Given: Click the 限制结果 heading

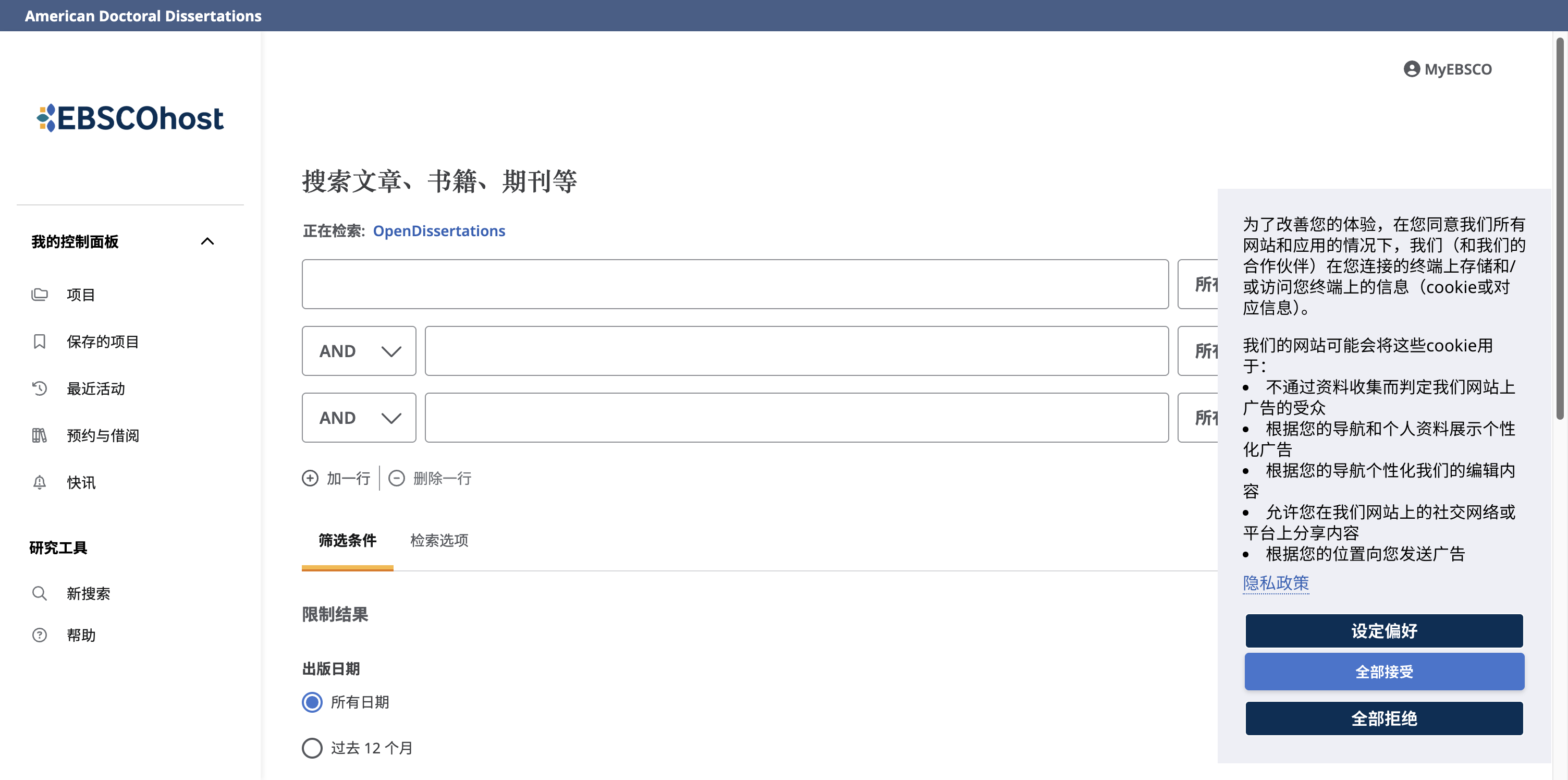Looking at the screenshot, I should point(335,614).
